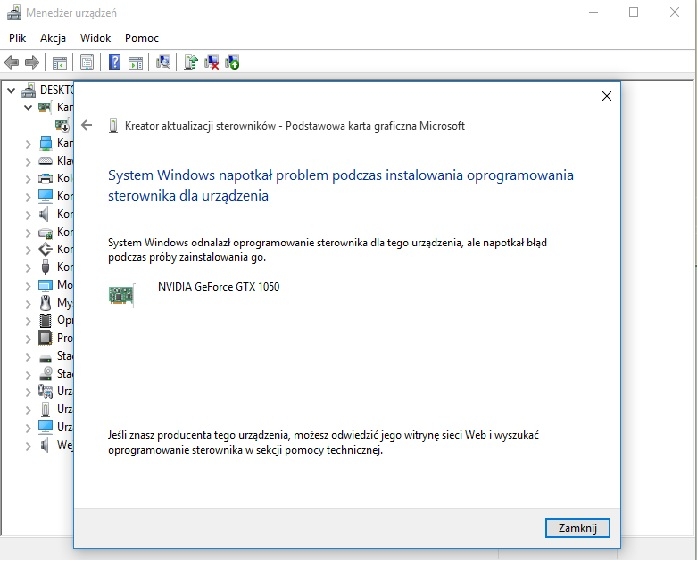Screen dimensions: 698x563
Task: Go back using the wizard's back arrow
Action: [x=87, y=126]
